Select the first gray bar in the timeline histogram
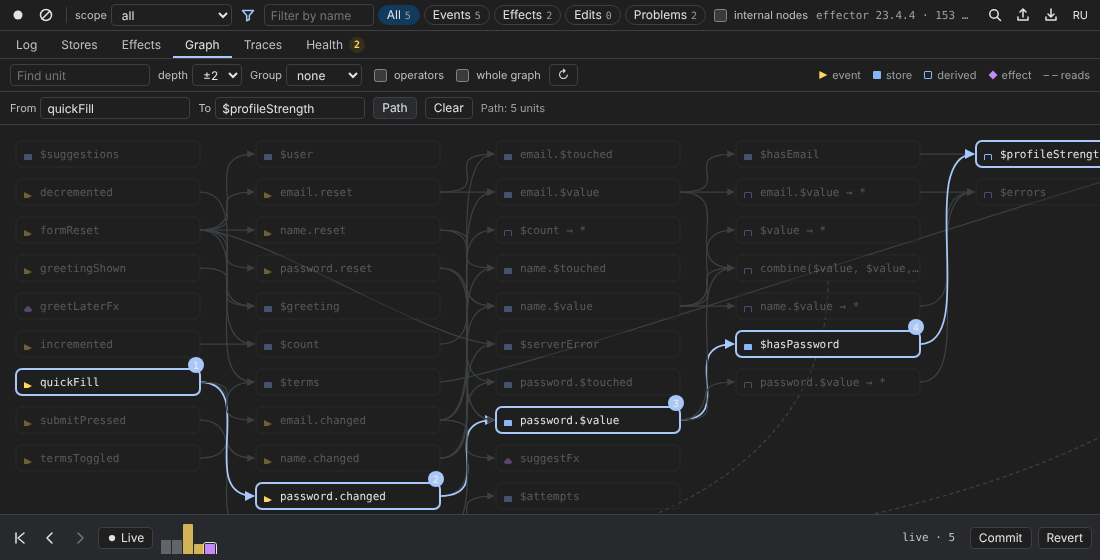Screen dimensions: 1100x560 [166, 547]
